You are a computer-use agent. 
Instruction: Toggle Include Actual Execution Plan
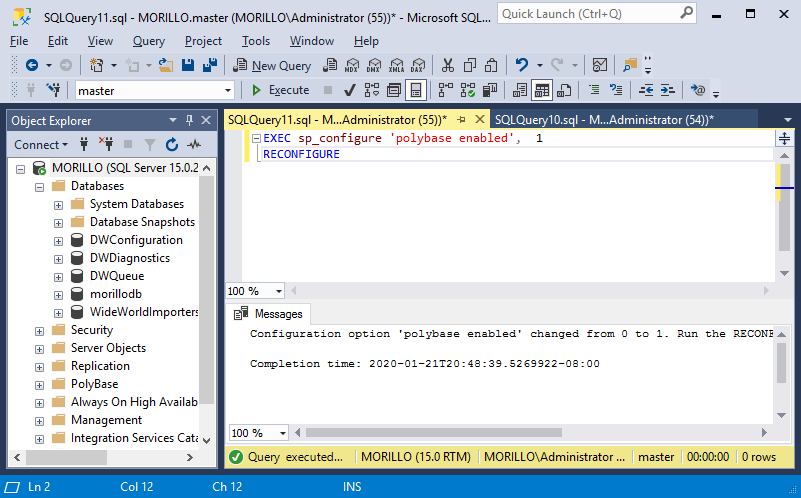point(446,90)
